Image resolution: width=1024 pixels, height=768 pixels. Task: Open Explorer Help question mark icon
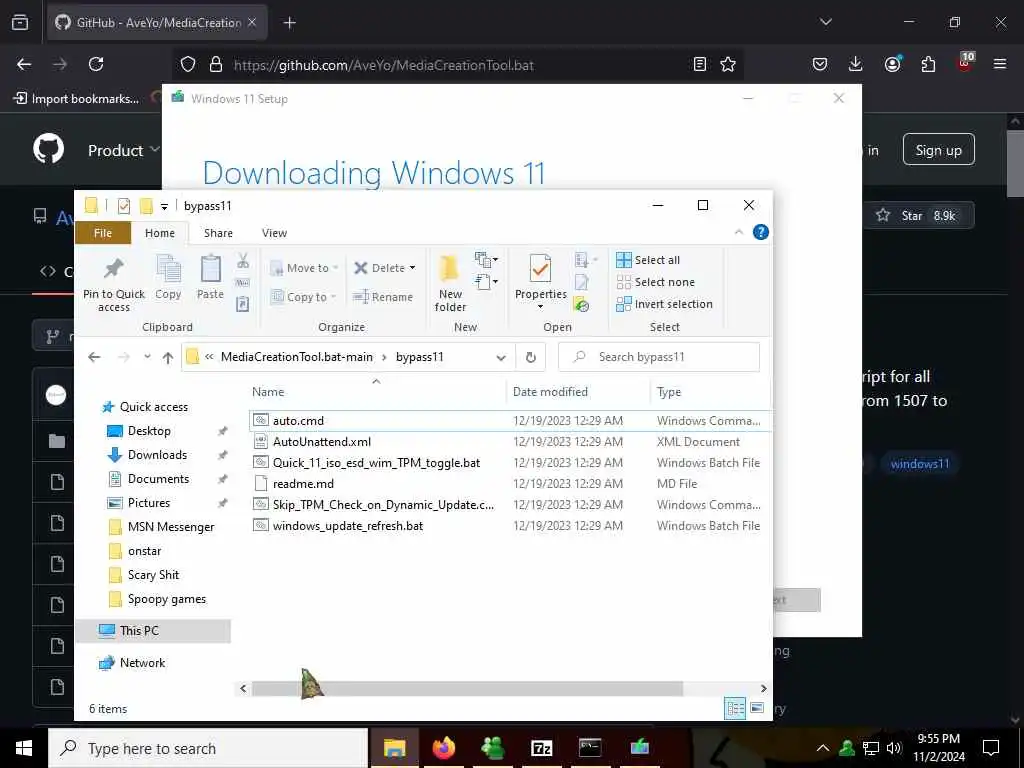tap(761, 232)
